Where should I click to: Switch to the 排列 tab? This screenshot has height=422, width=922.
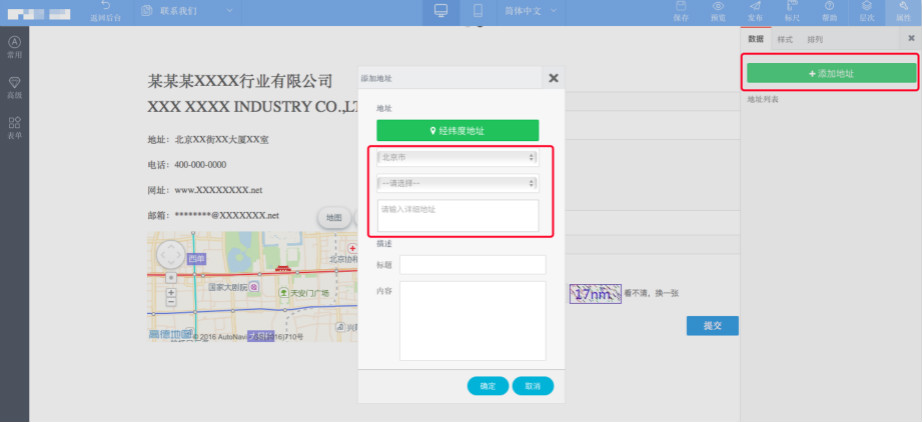point(815,39)
